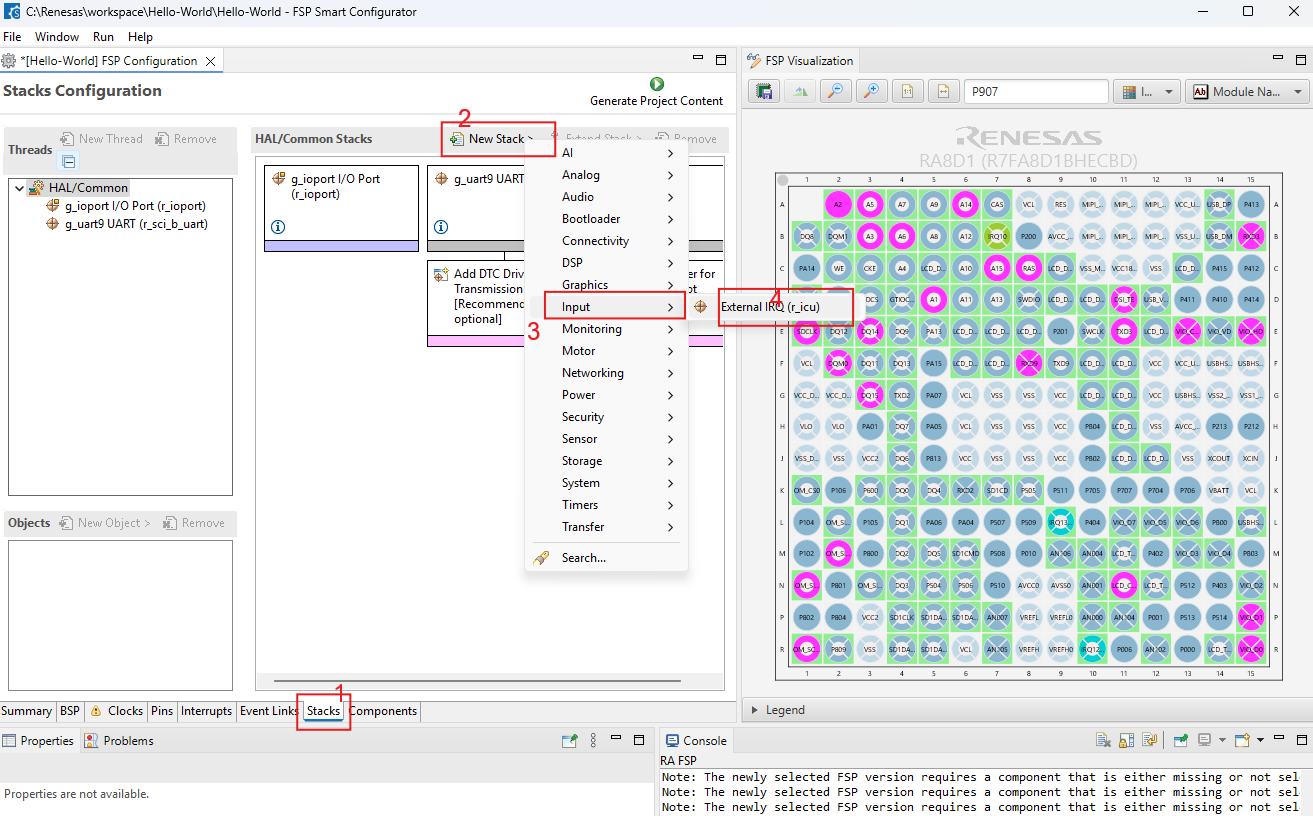Open the color scheme dropdown beside pin field
Screen dimensions: 1313x816
pos(1146,92)
